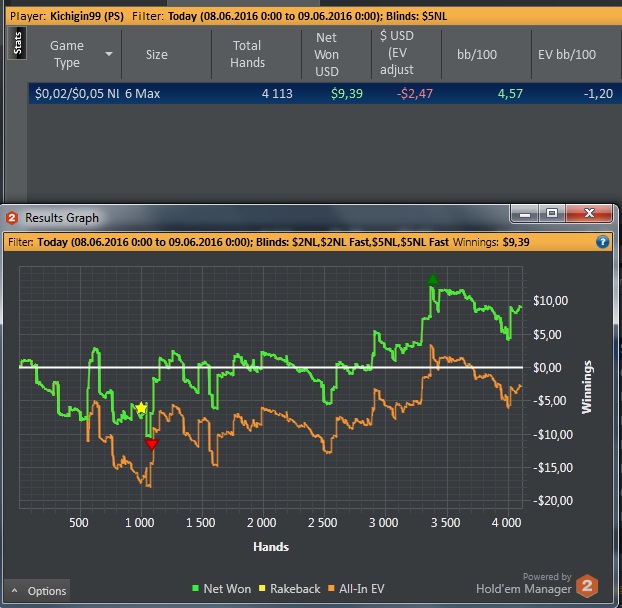Click the 4,57 bb/100 cell
This screenshot has height=608, width=622.
coord(510,94)
